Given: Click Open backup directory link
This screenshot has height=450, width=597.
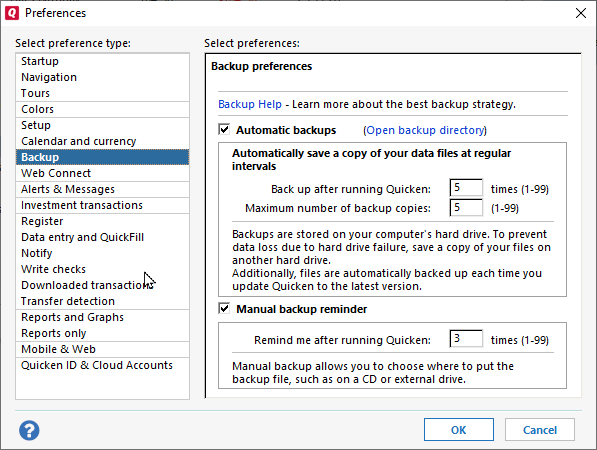Looking at the screenshot, I should click(425, 130).
